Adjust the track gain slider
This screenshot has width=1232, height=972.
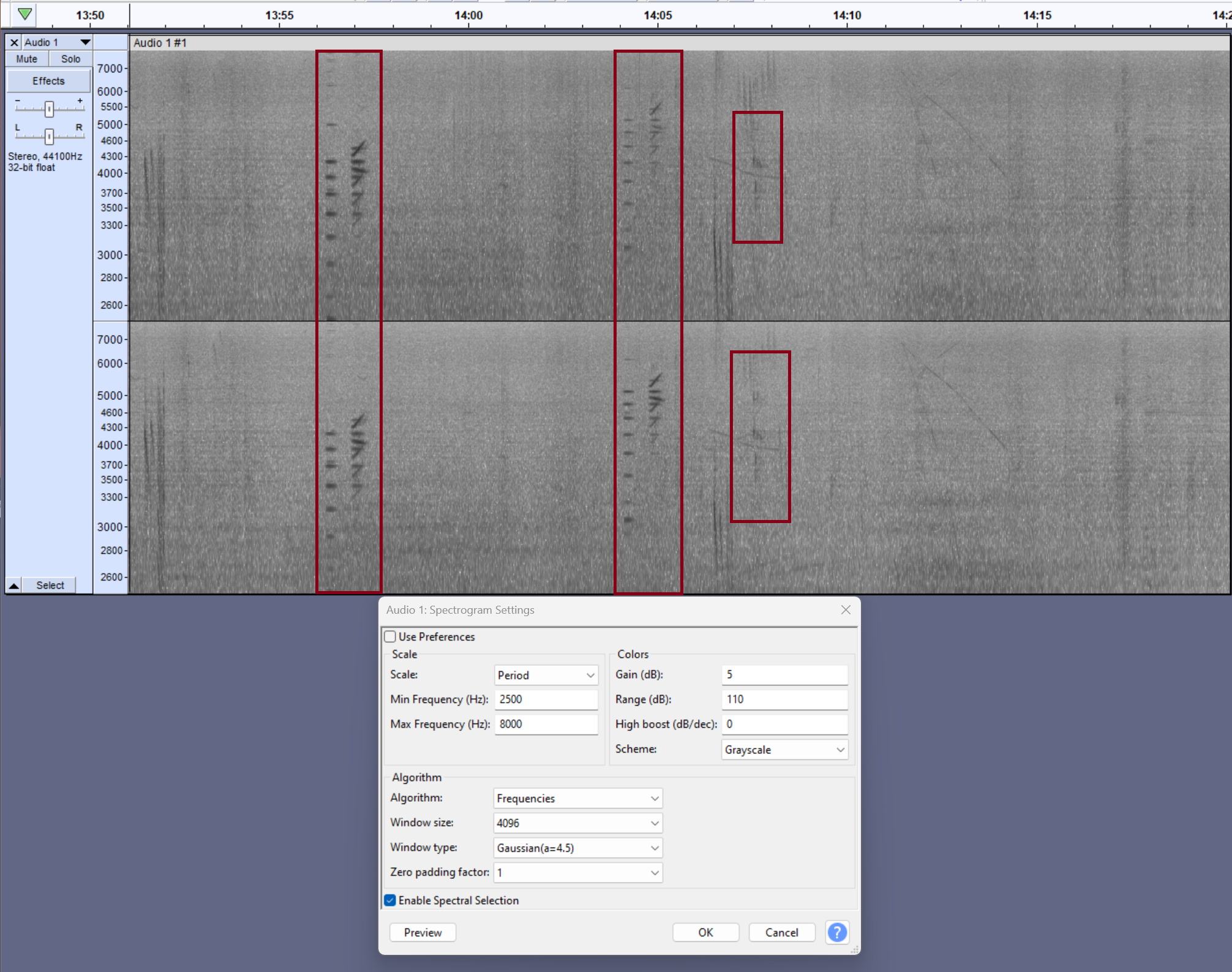49,108
